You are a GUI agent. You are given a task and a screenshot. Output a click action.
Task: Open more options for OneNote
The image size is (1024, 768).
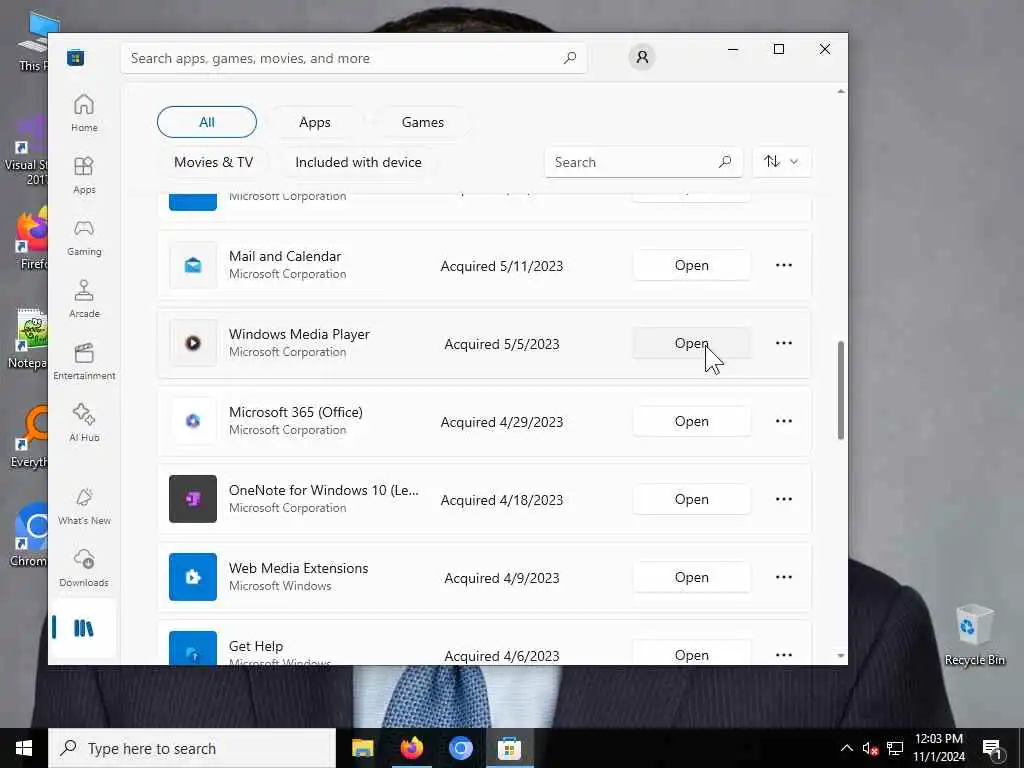click(x=784, y=499)
